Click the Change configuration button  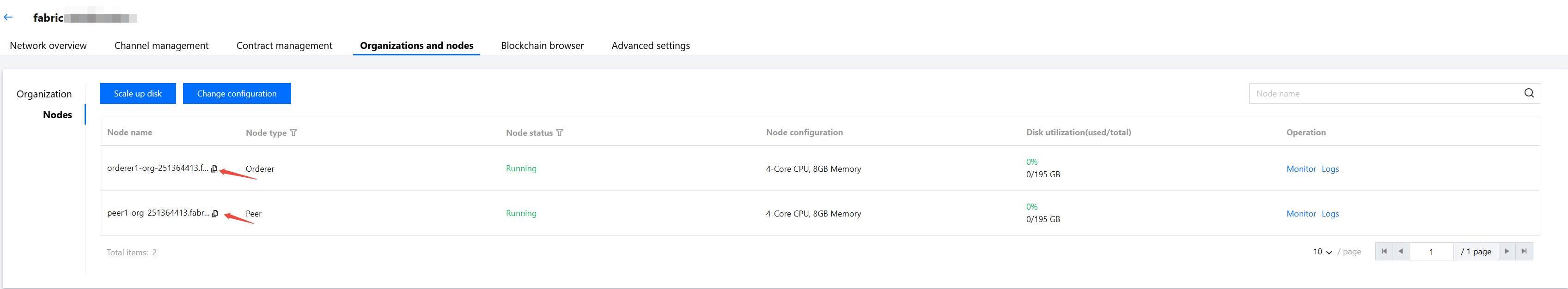click(237, 94)
